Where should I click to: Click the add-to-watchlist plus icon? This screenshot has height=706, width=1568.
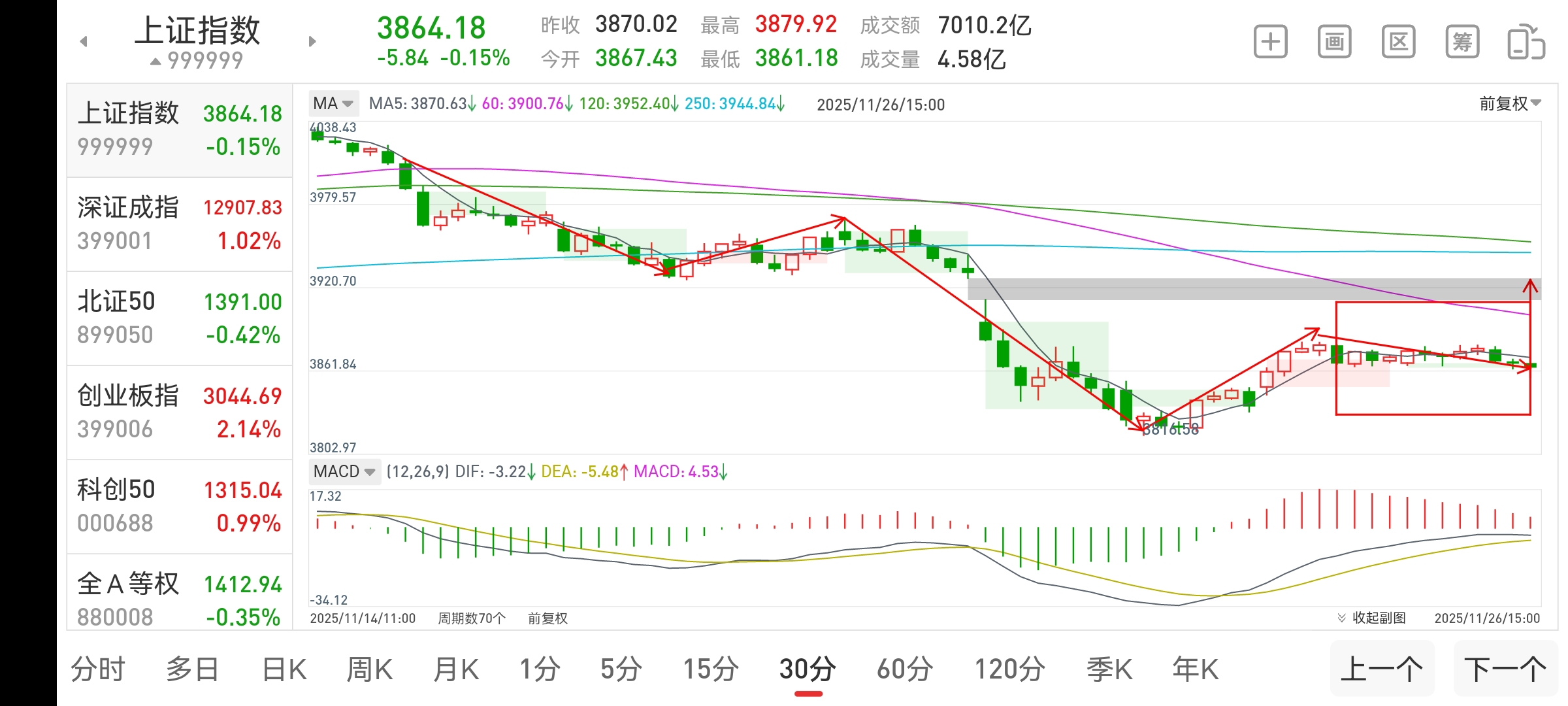1269,41
